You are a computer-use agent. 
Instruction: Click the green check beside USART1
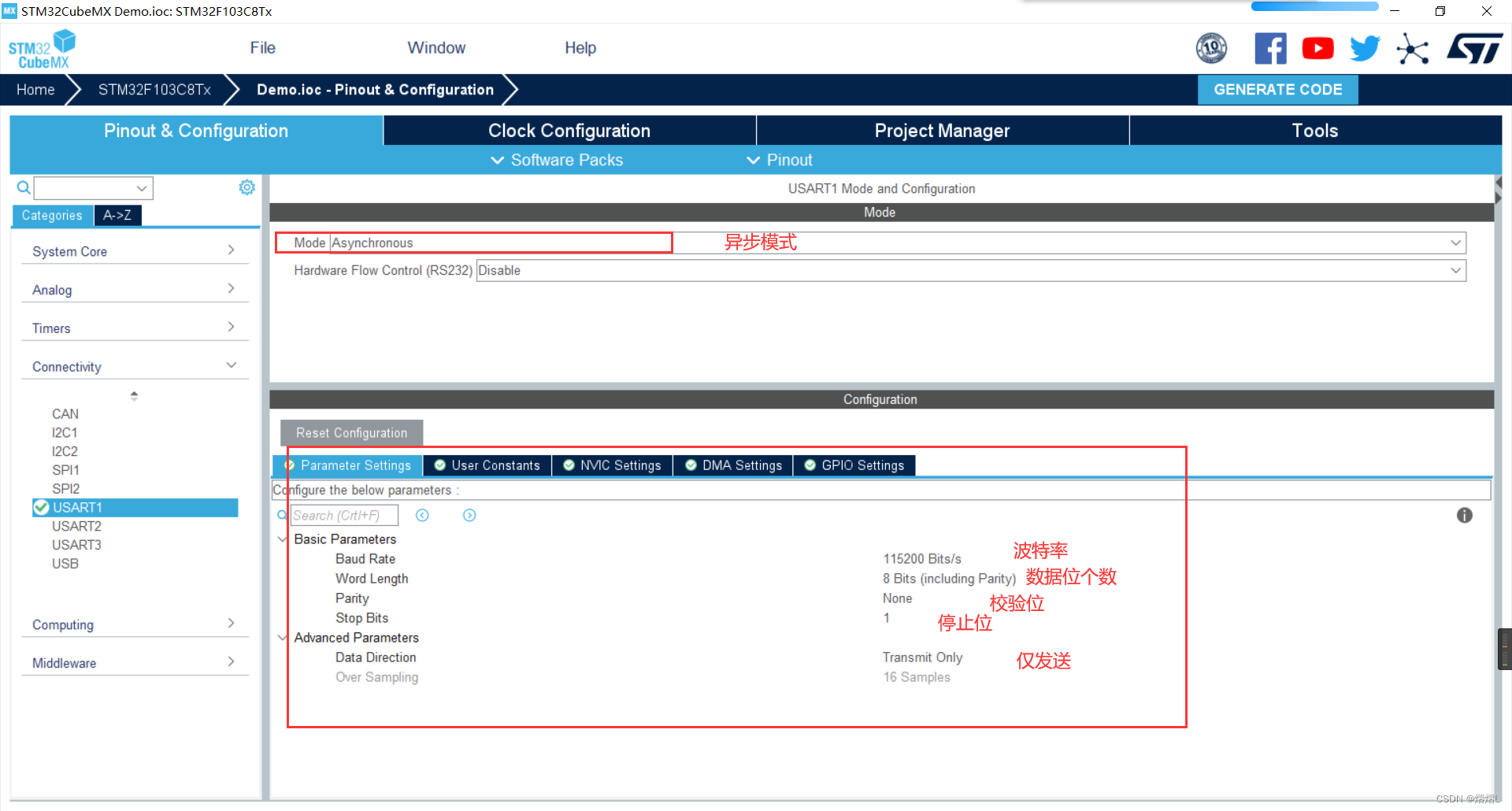(41, 507)
